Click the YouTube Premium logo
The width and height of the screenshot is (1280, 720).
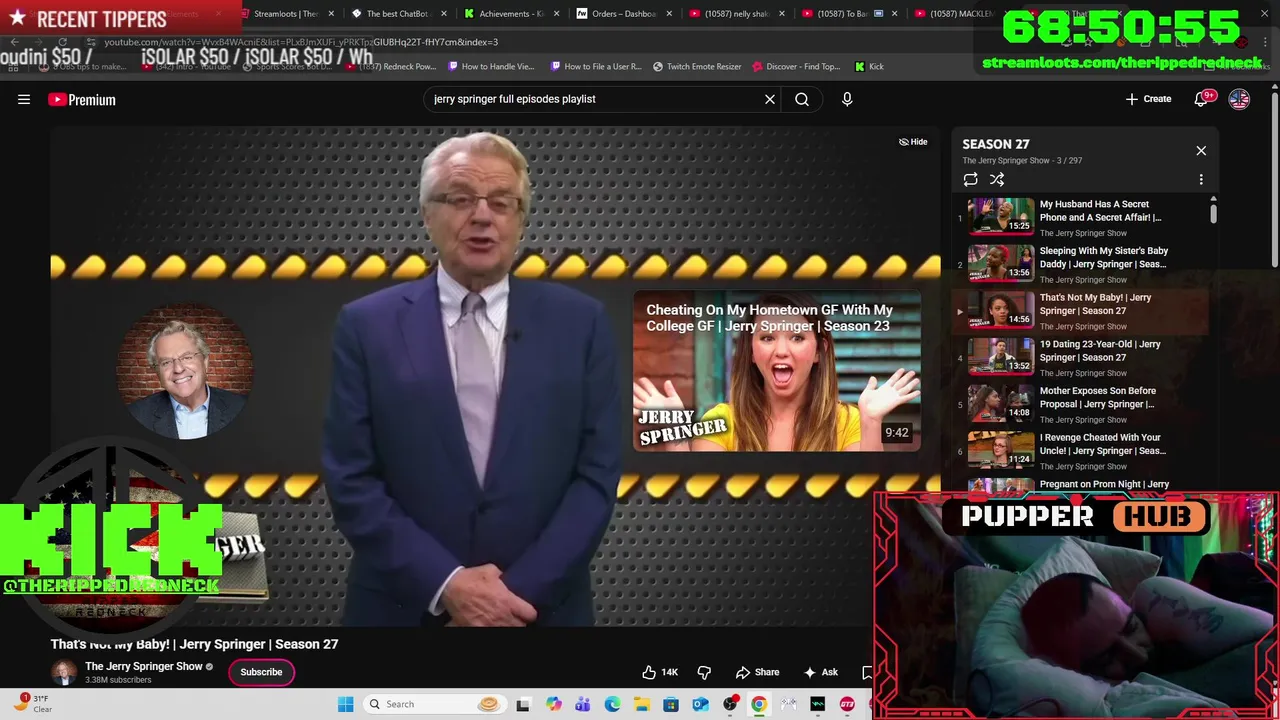82,99
